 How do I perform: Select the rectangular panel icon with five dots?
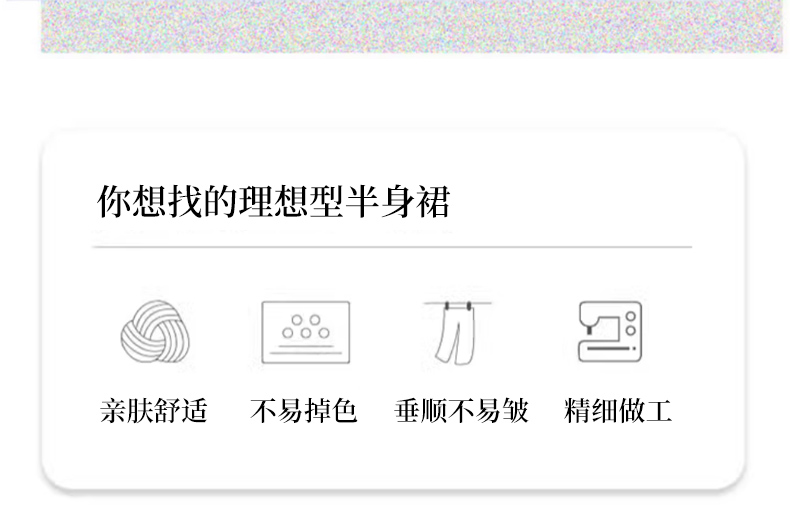(x=306, y=332)
